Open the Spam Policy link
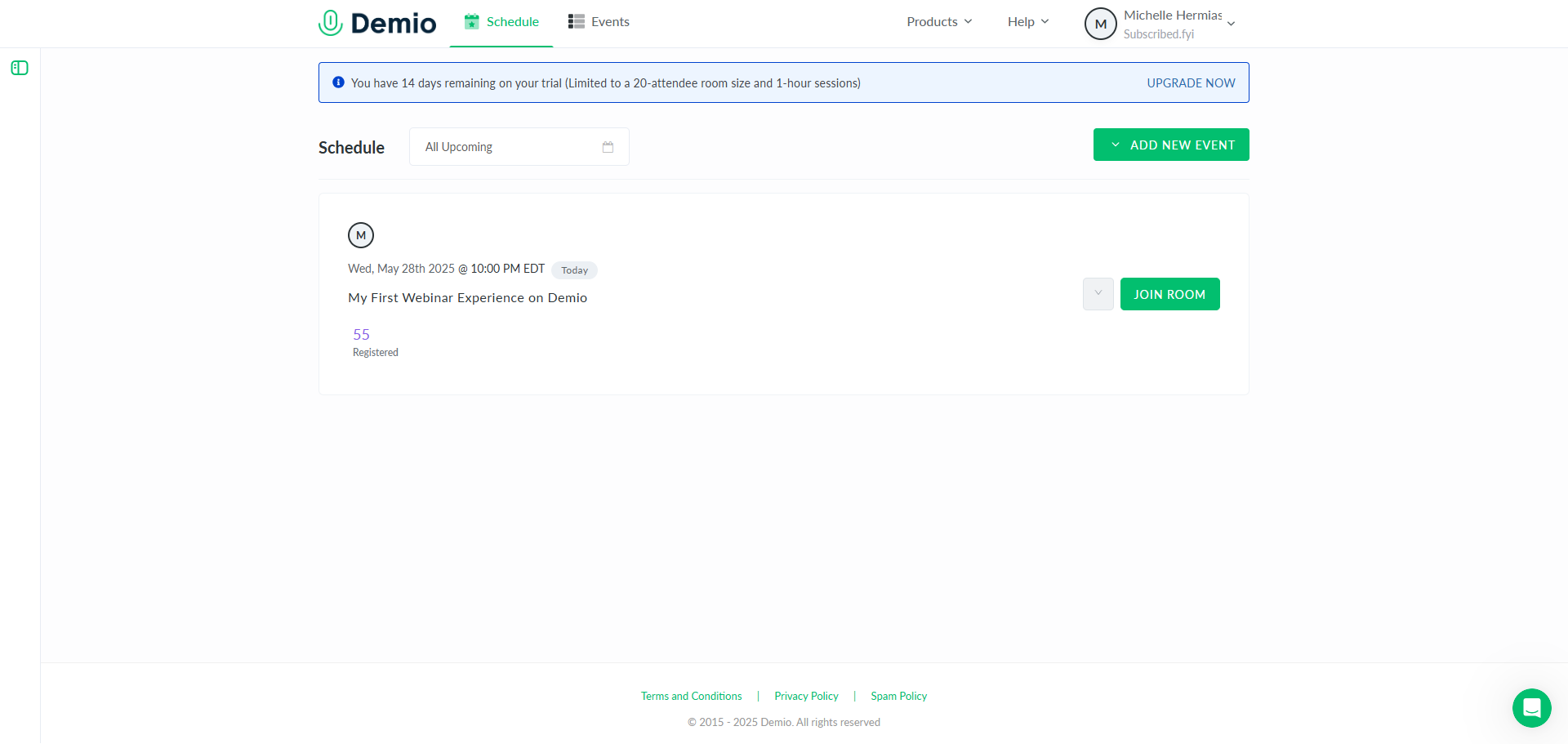Screen dimensions: 1568x744 point(899,697)
